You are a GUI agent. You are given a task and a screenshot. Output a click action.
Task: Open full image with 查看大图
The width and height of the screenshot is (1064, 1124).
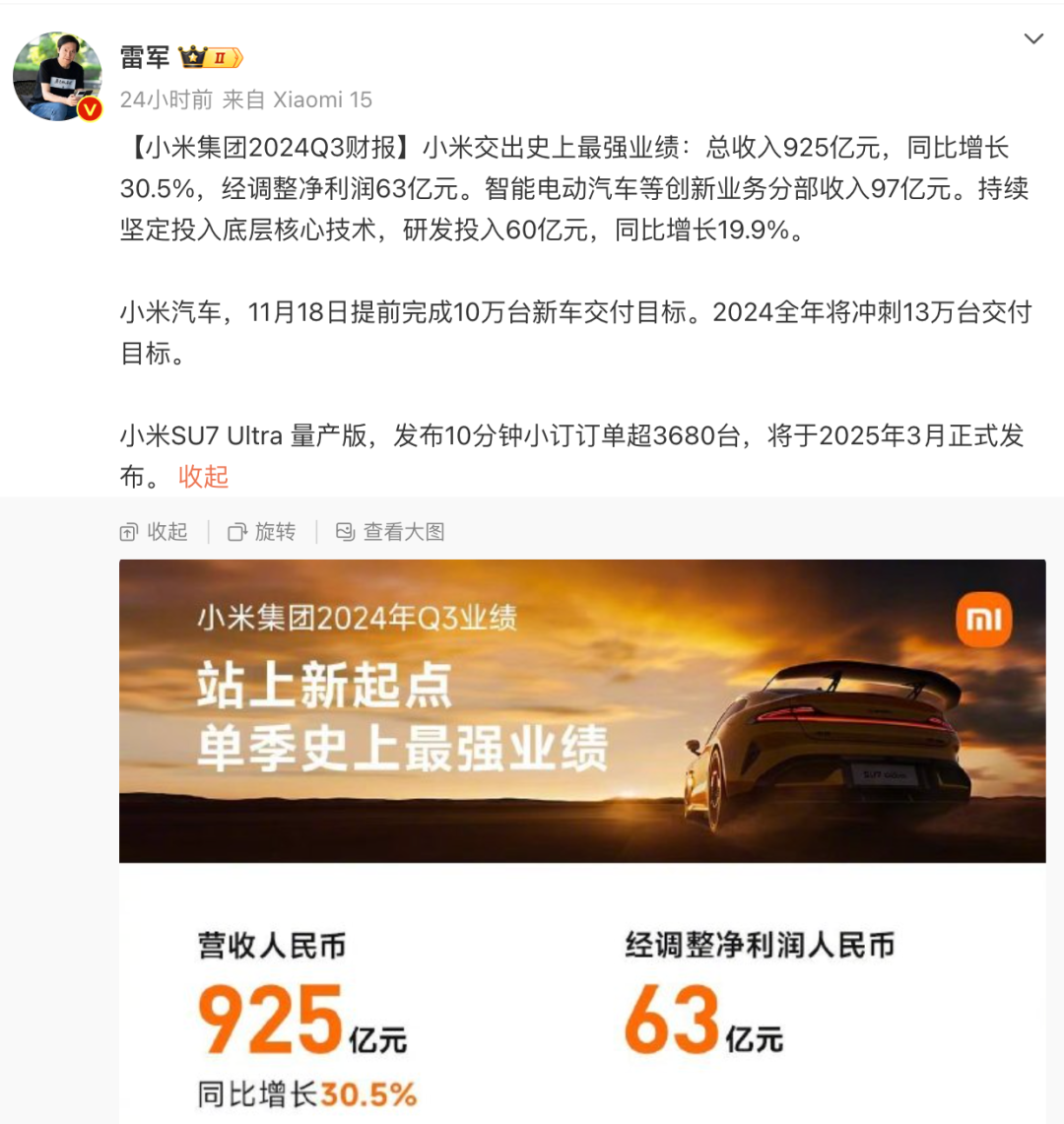point(391,532)
